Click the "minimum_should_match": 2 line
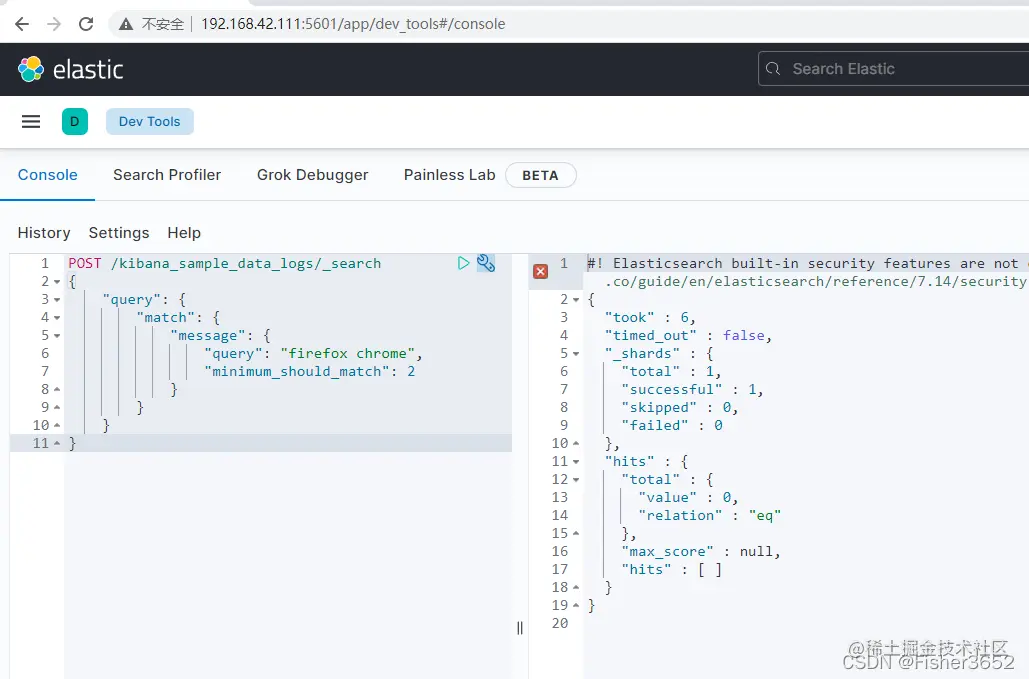Screen dimensions: 1029x679 coord(310,371)
